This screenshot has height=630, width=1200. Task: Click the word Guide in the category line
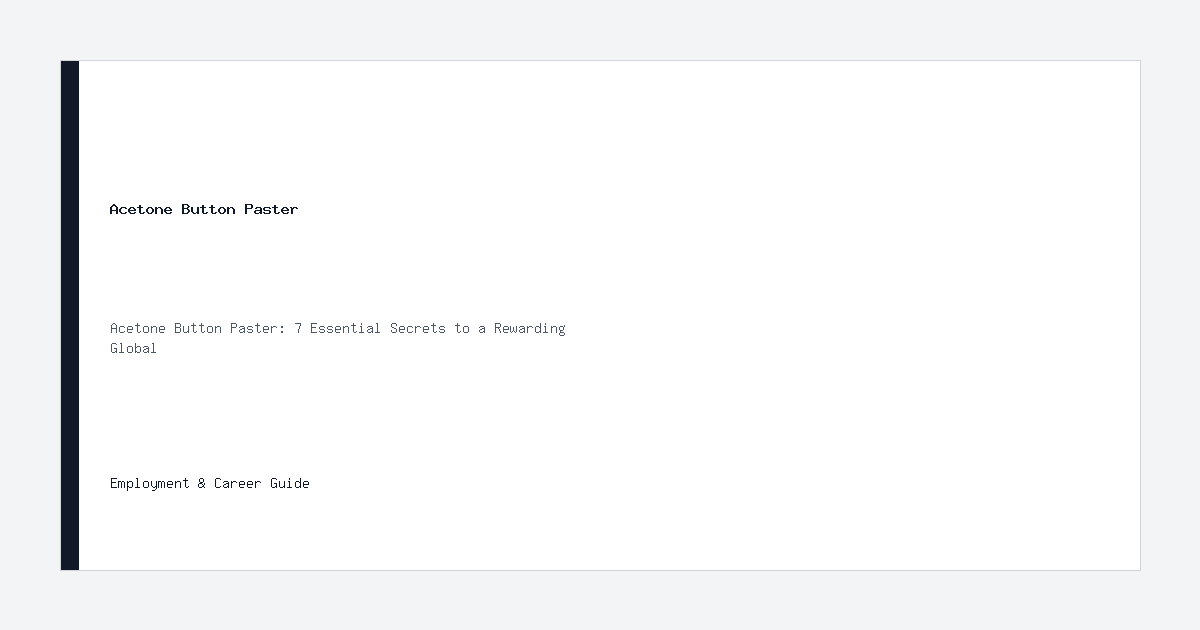(x=290, y=483)
